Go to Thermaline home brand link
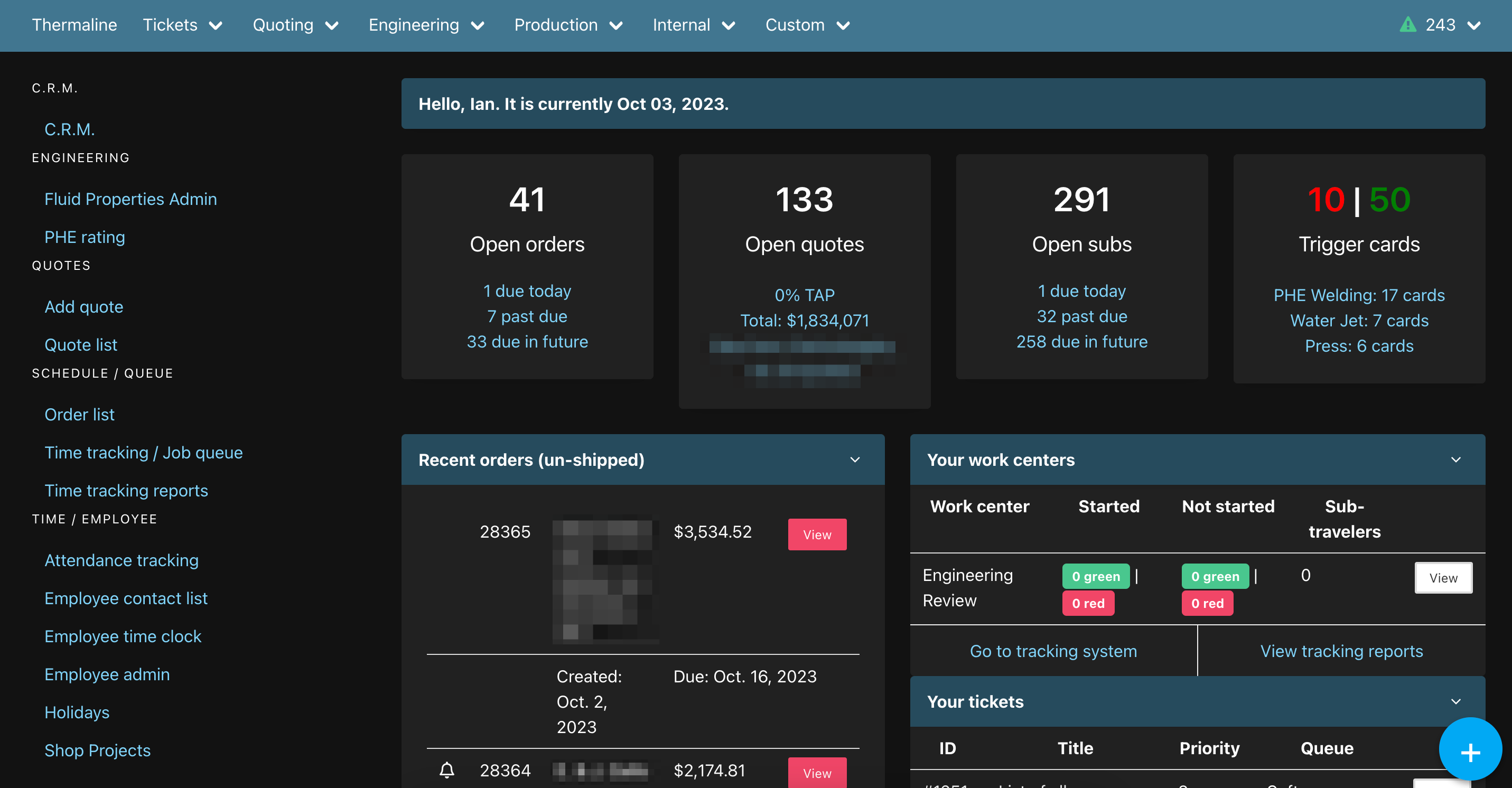This screenshot has width=1512, height=788. 74,25
